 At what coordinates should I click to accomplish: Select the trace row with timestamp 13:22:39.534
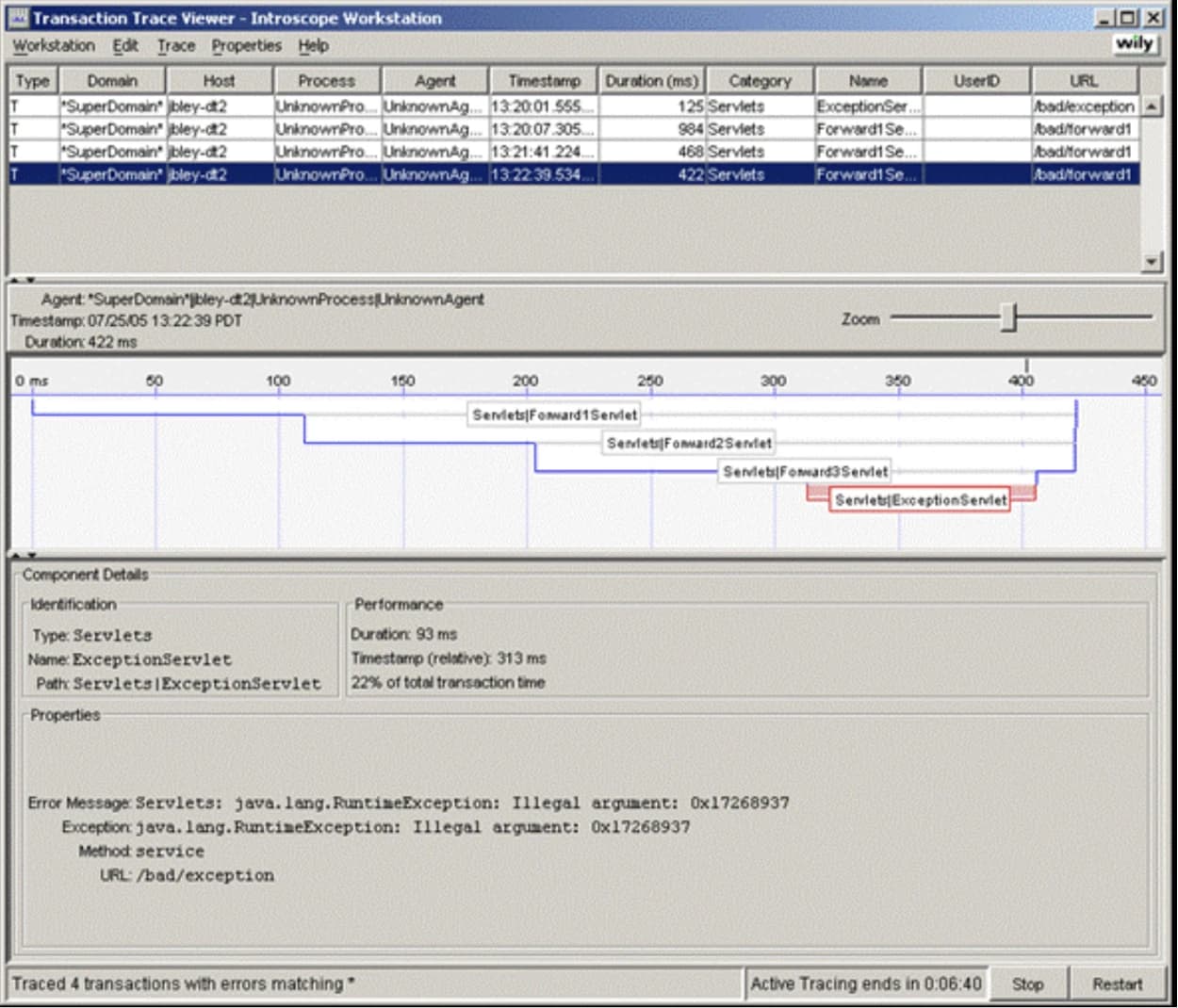click(x=574, y=174)
